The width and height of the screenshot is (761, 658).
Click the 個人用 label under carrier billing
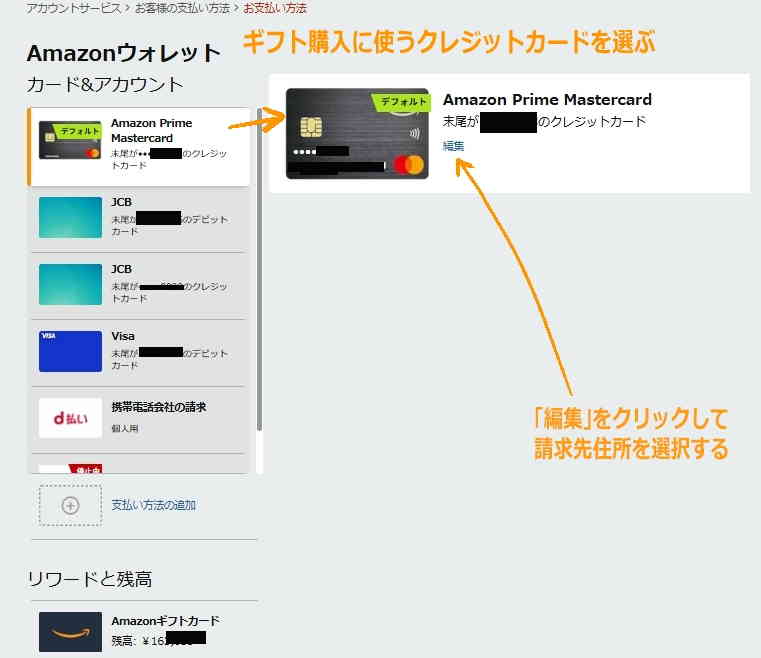[x=125, y=428]
